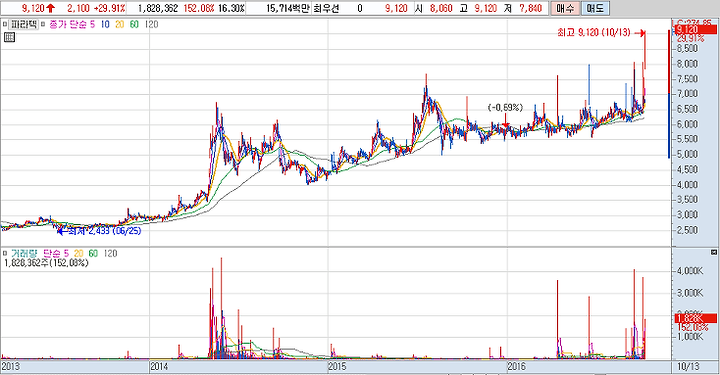Toggle the square before 종가 단순
The width and height of the screenshot is (720, 375).
pyautogui.click(x=43, y=24)
